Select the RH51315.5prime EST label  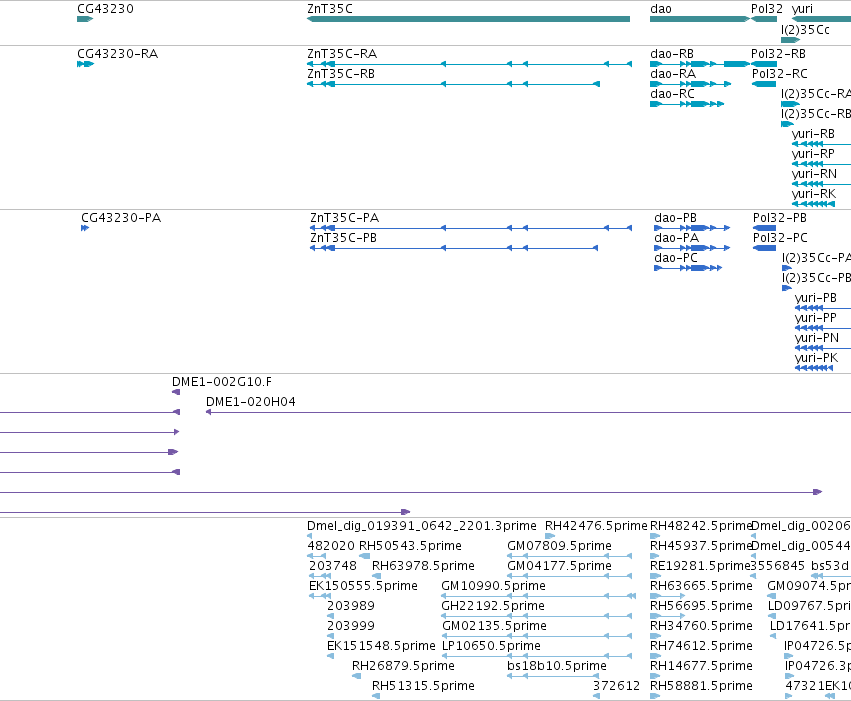pyautogui.click(x=423, y=686)
